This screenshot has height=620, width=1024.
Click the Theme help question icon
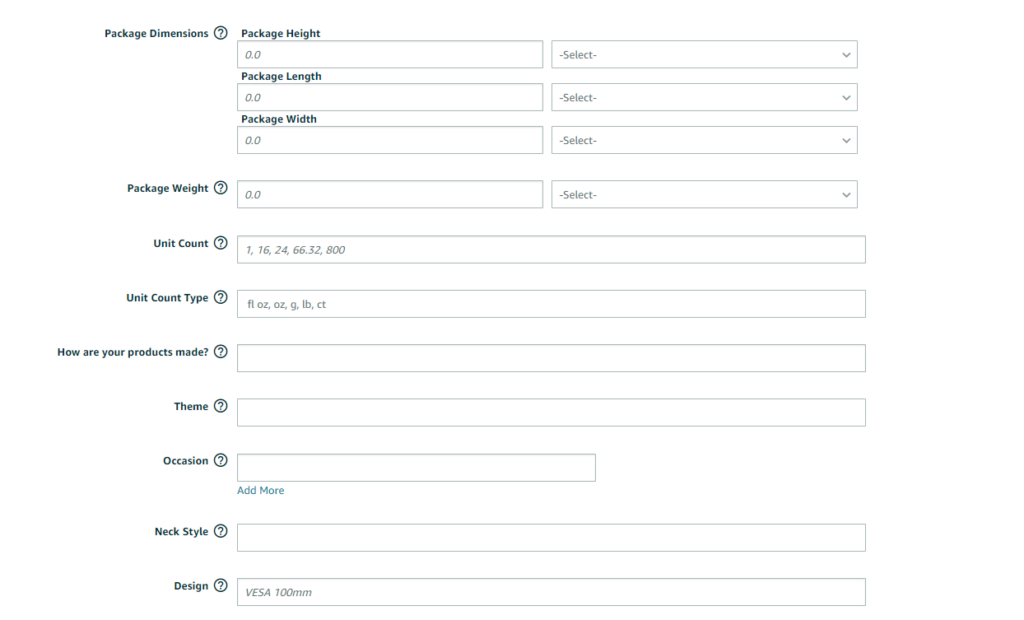[221, 406]
